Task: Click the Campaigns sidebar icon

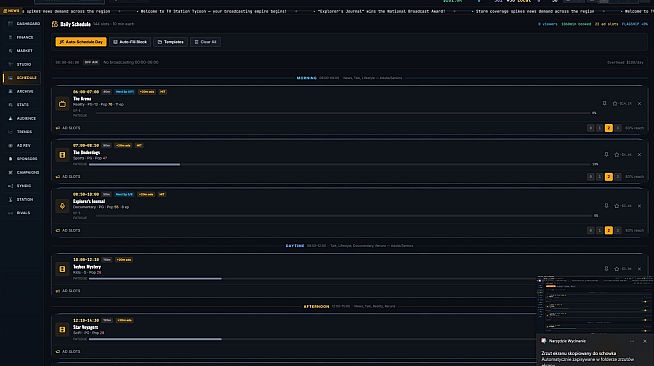Action: (10, 172)
